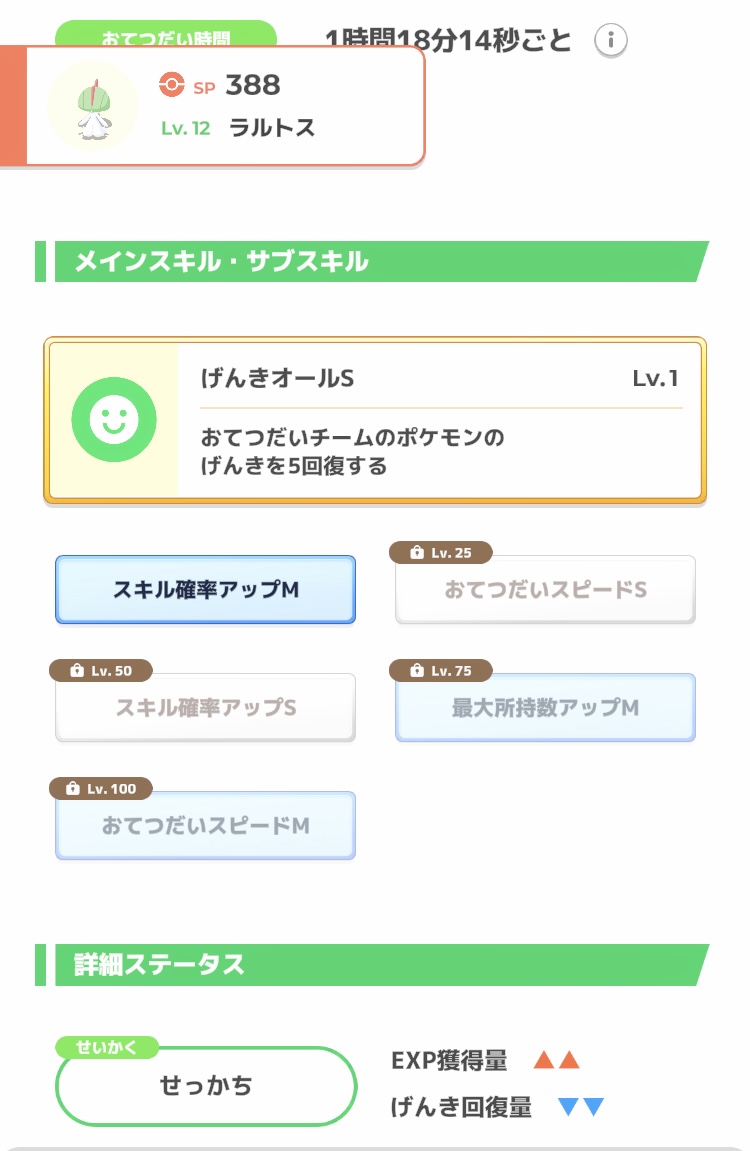Tap the Lv. 50 lock badge
Viewport: 750px width, 1151px height.
(x=101, y=671)
